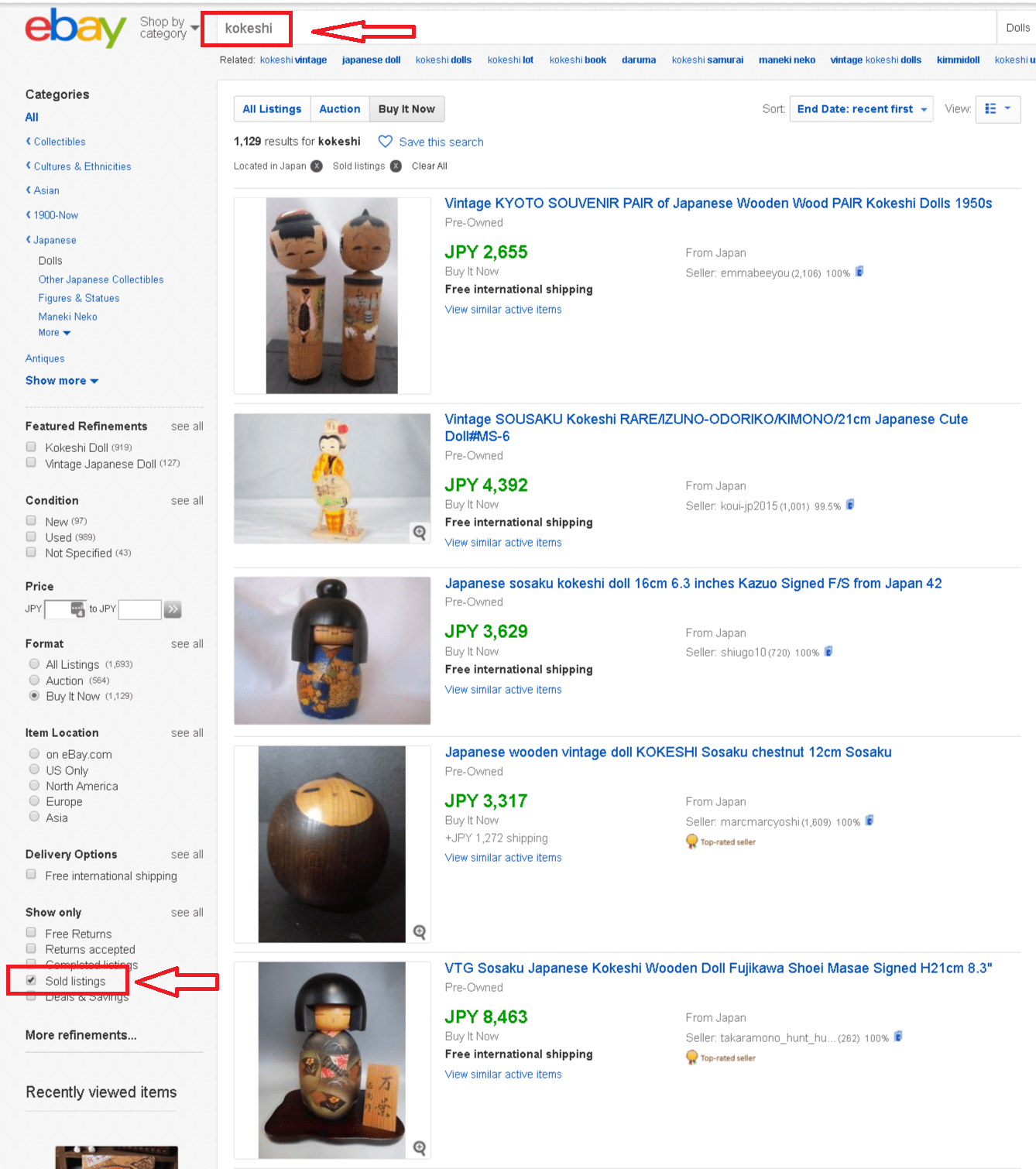Click the eBay logo

(75, 29)
